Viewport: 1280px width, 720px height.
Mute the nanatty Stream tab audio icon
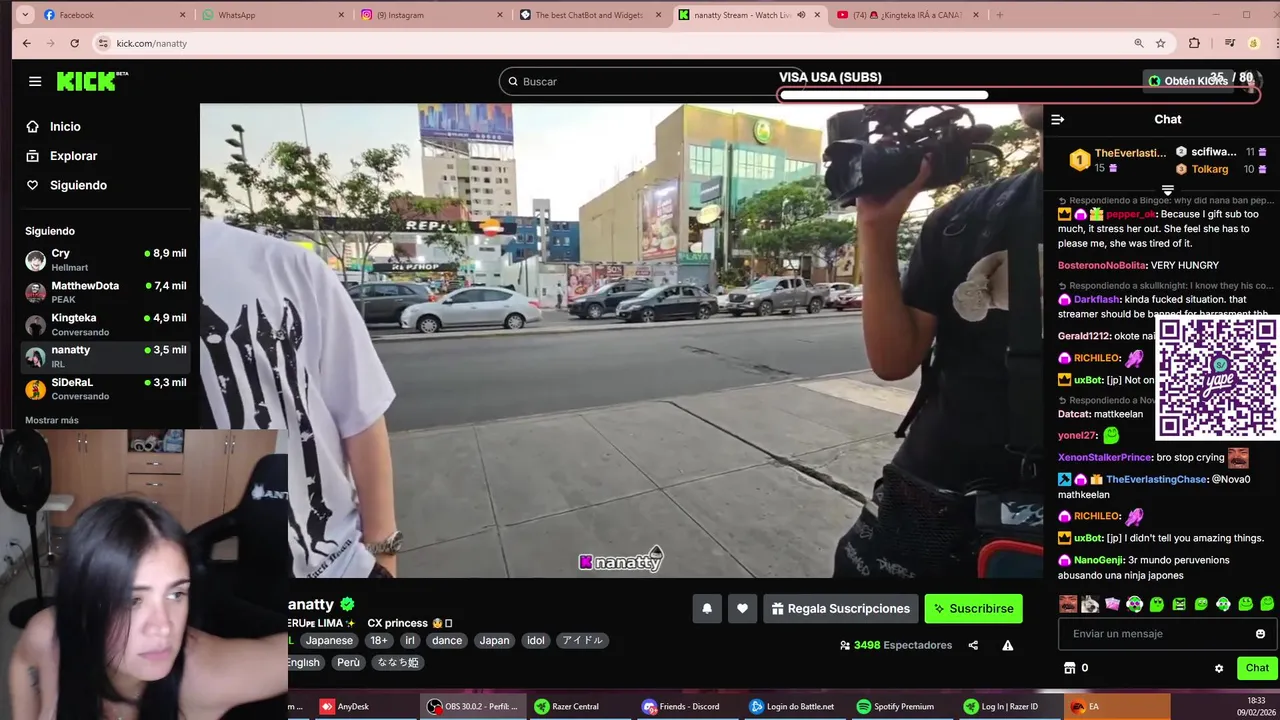click(x=801, y=15)
